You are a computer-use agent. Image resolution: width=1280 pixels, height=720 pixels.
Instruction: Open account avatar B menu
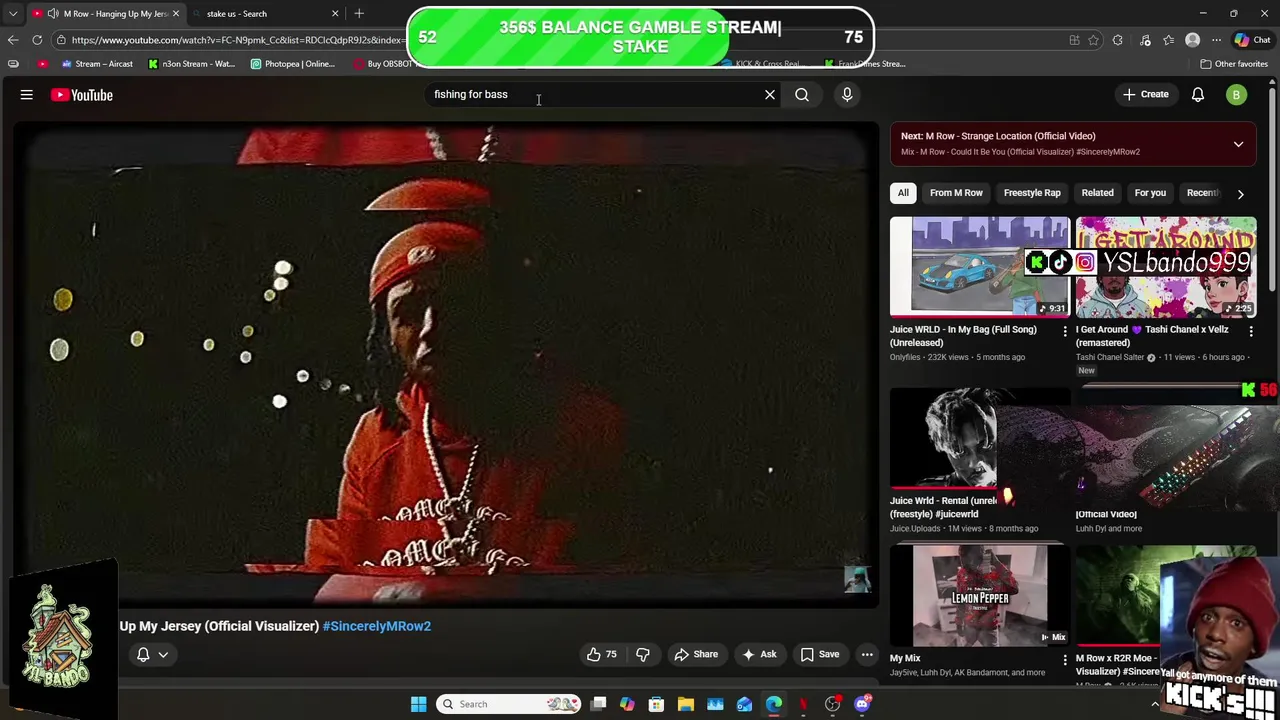coord(1237,95)
